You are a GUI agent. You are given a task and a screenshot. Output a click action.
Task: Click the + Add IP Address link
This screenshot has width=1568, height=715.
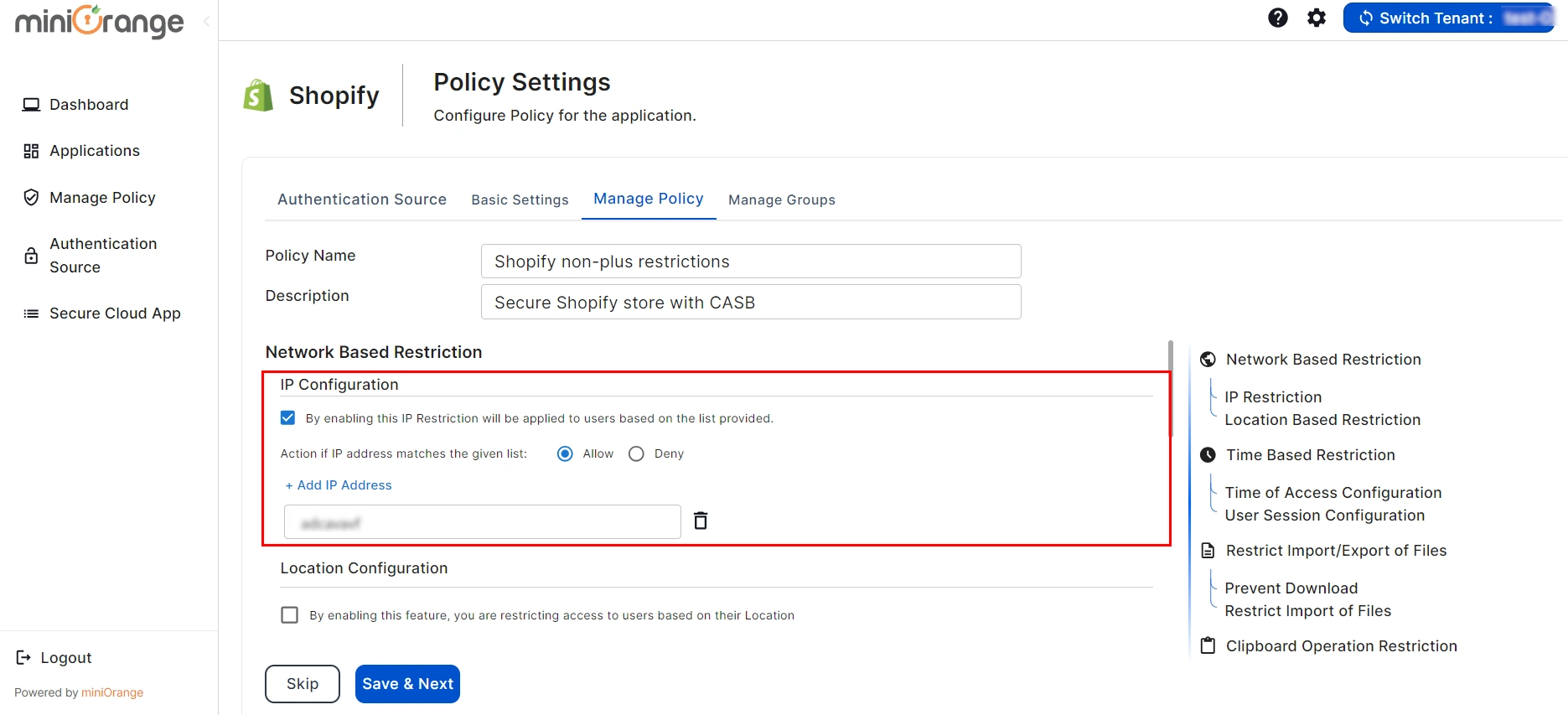(339, 485)
